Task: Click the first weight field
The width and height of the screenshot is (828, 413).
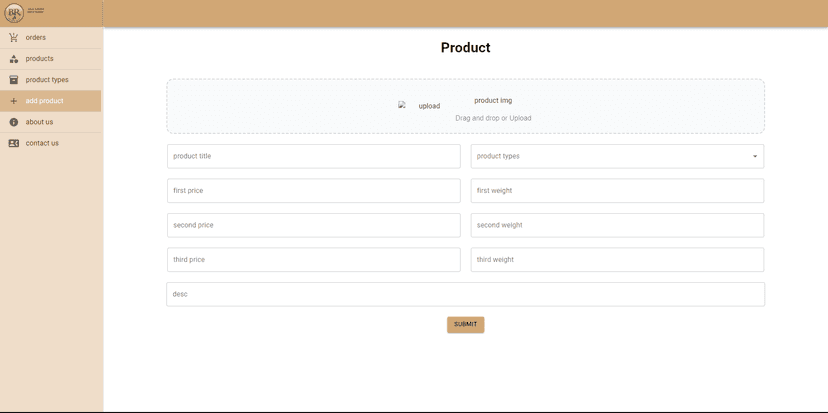Action: click(x=617, y=190)
